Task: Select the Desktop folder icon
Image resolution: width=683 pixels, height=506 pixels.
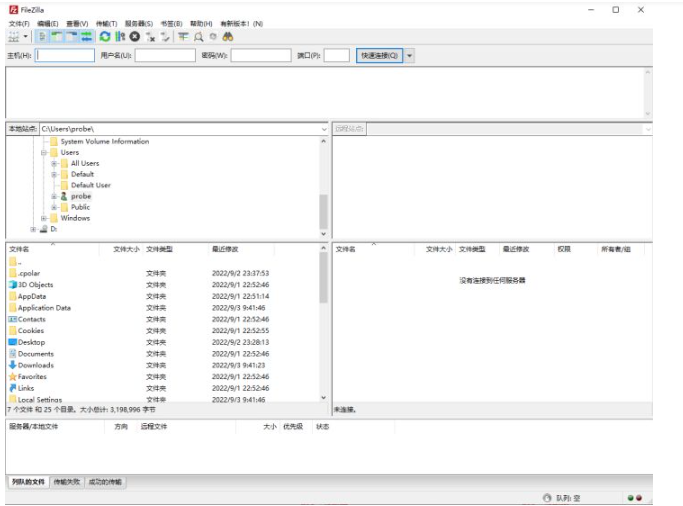Action: pyautogui.click(x=13, y=342)
